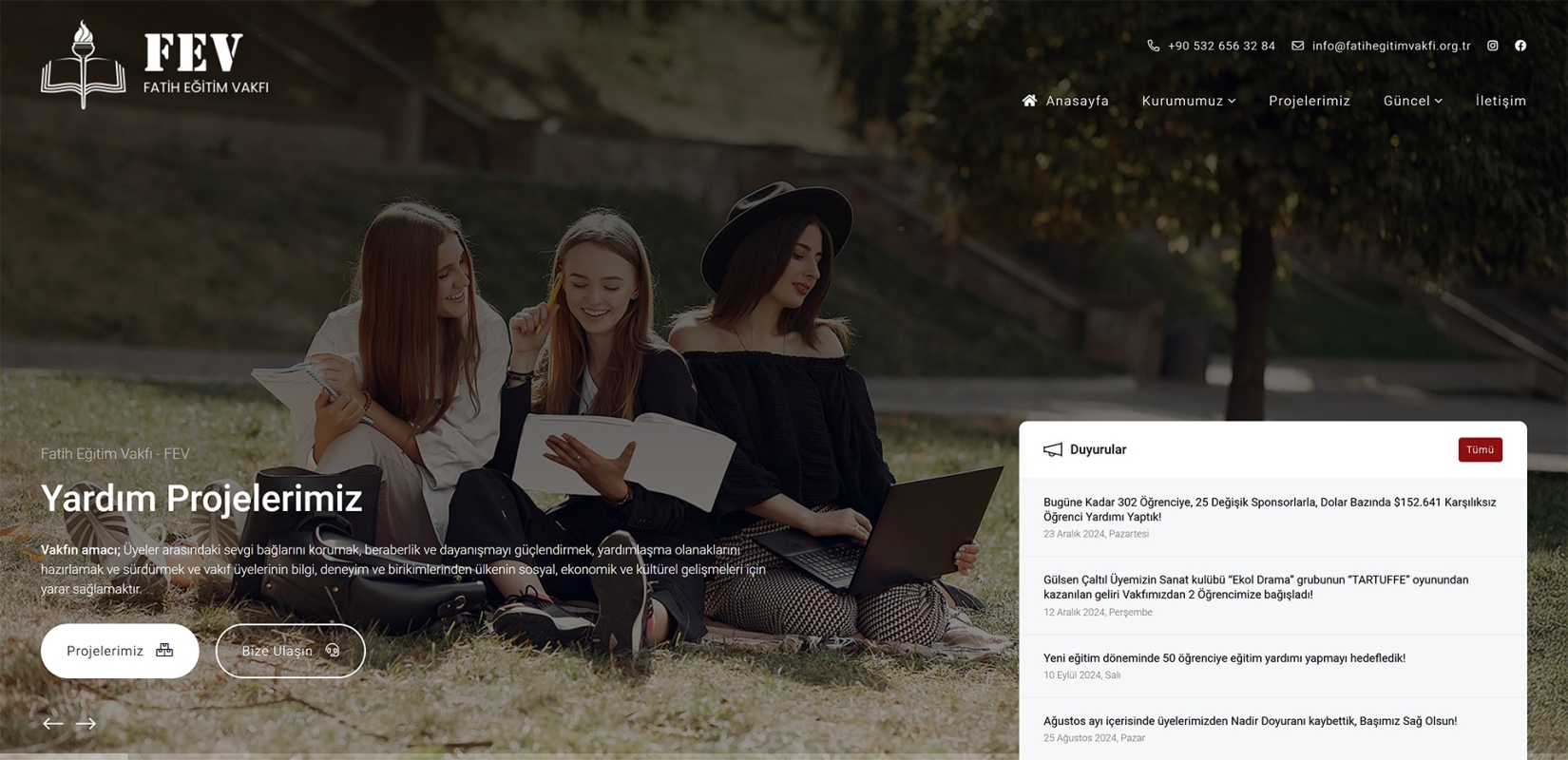Open the Instagram icon link

[x=1493, y=46]
